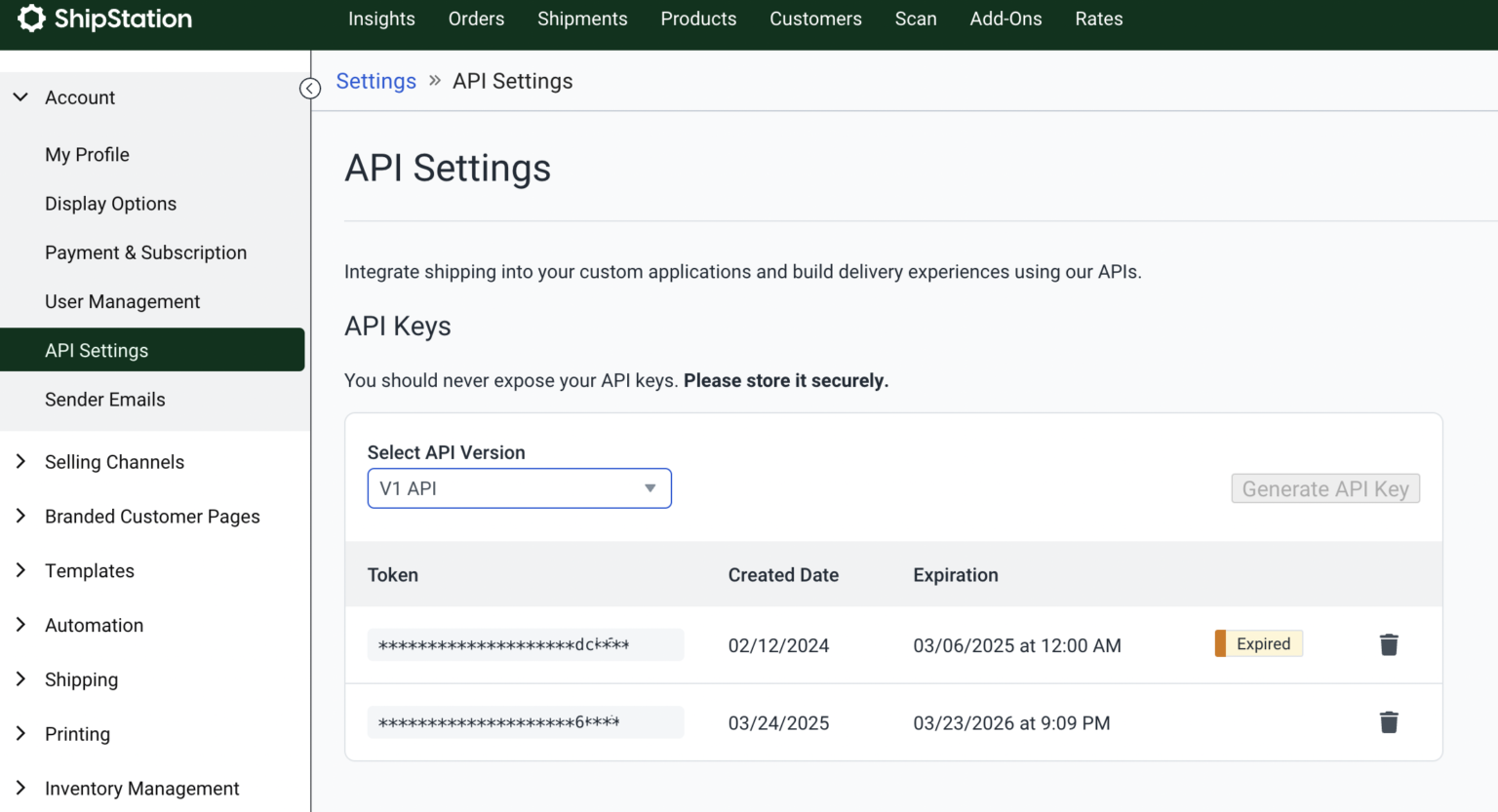Go to the Customers section
Screen dimensions: 1498x812
(x=815, y=19)
